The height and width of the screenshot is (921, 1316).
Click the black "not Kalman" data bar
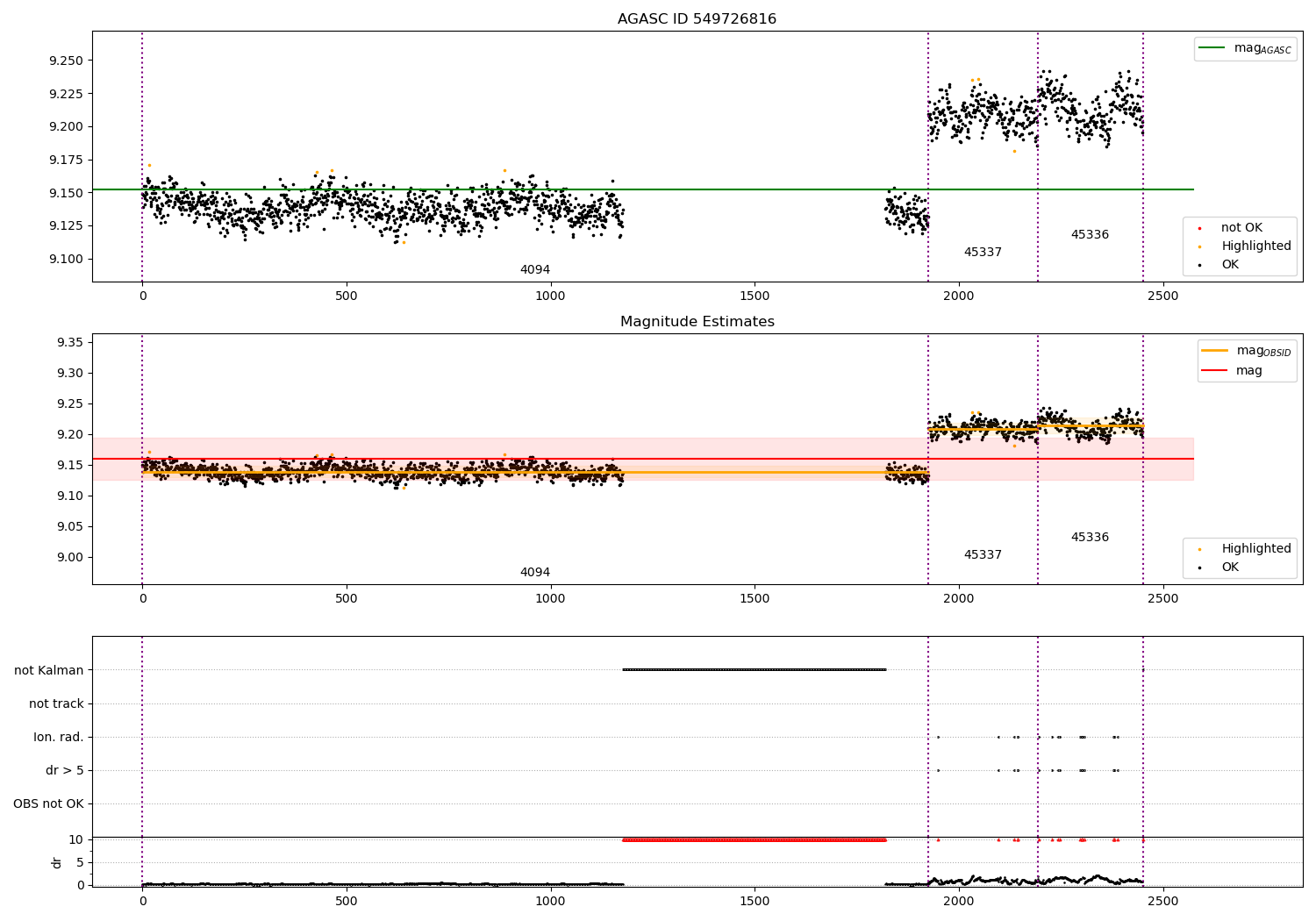[x=755, y=669]
